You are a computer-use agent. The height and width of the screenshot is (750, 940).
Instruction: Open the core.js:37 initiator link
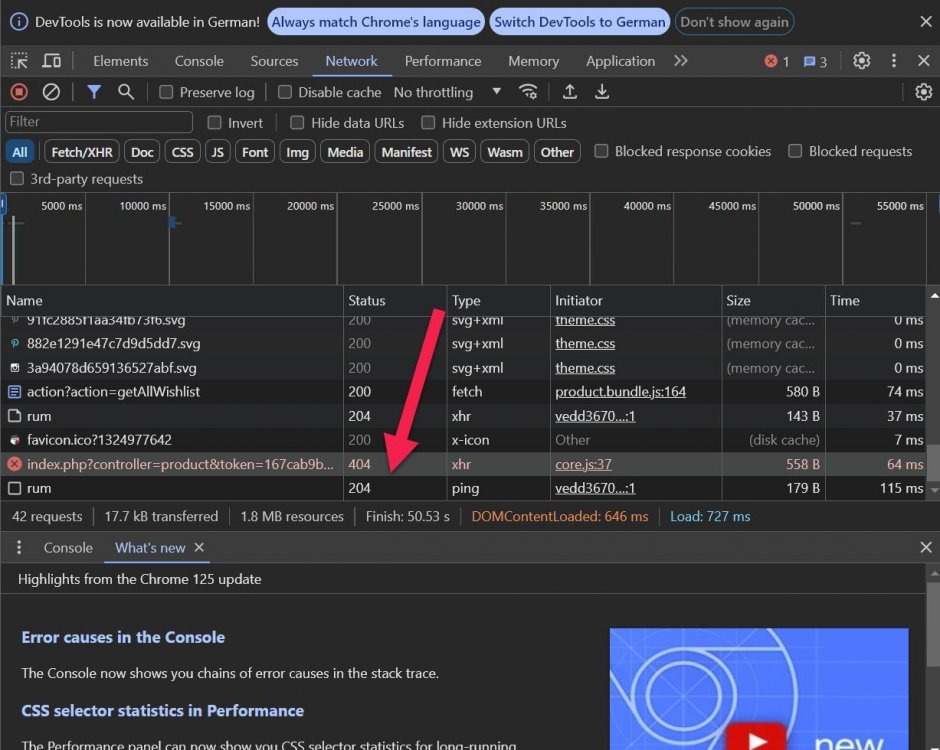point(583,464)
